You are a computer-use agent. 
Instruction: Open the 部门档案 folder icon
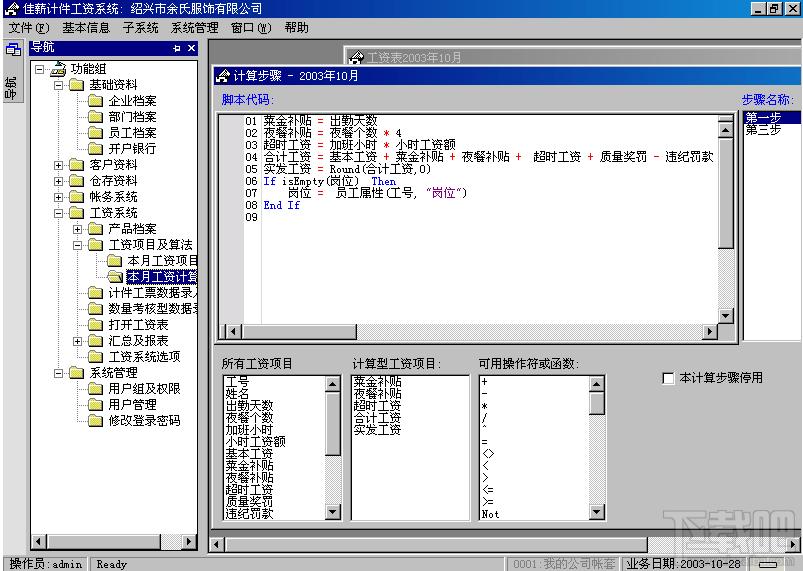point(95,117)
